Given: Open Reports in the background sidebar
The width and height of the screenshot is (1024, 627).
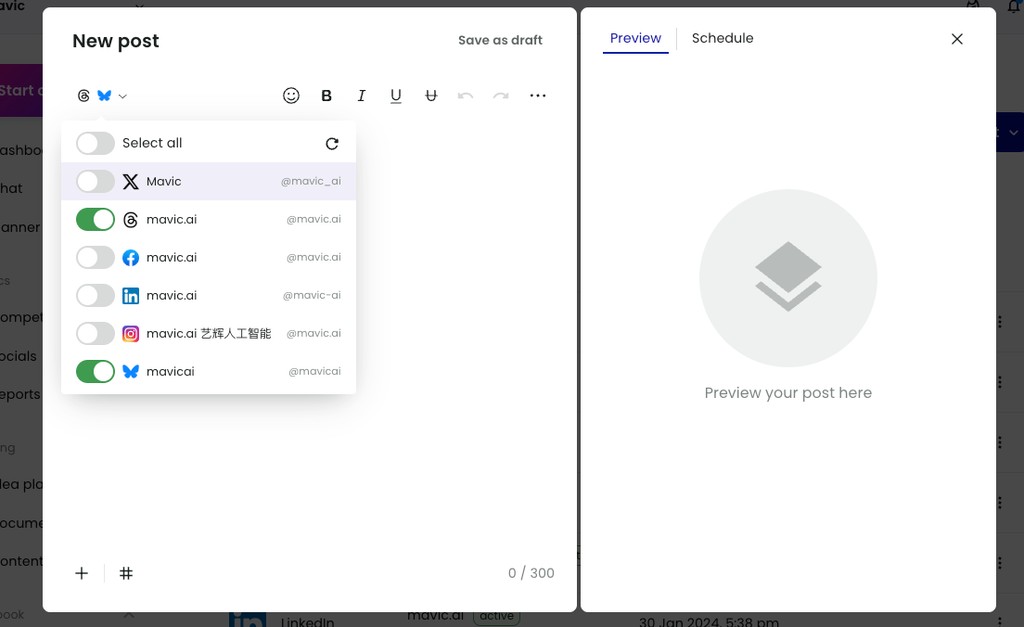Looking at the screenshot, I should [20, 394].
